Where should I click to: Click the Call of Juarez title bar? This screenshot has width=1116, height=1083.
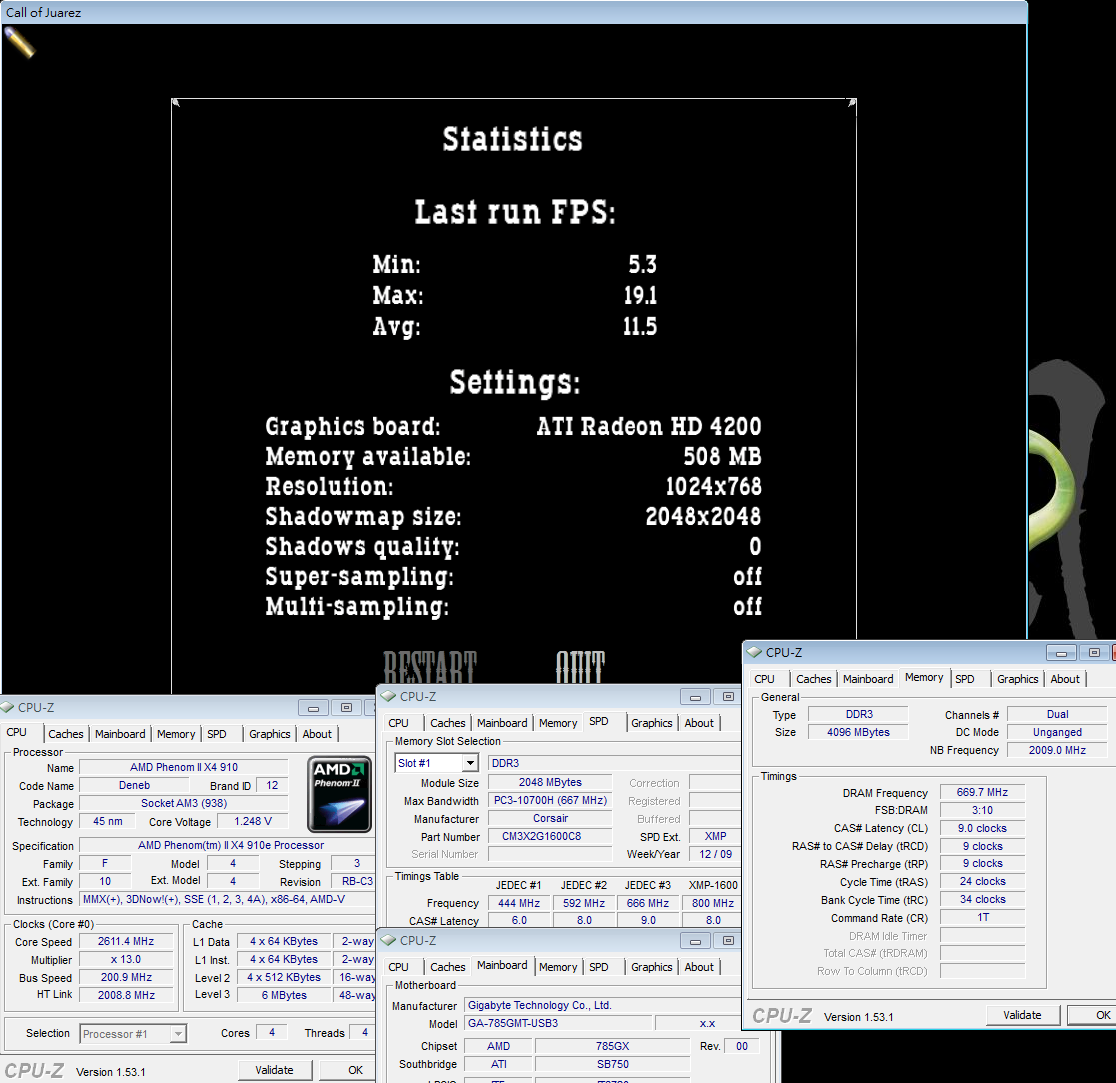513,12
